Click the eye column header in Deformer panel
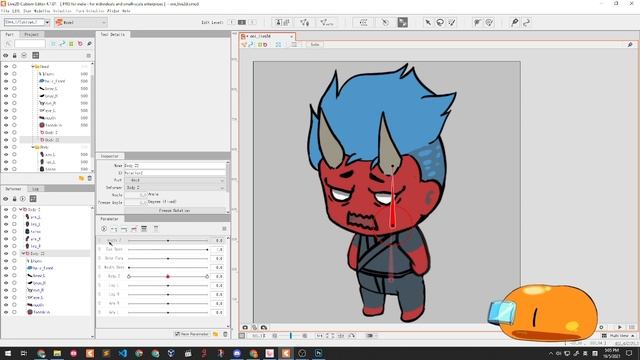Viewport: 640px width, 360px height. coord(6,199)
